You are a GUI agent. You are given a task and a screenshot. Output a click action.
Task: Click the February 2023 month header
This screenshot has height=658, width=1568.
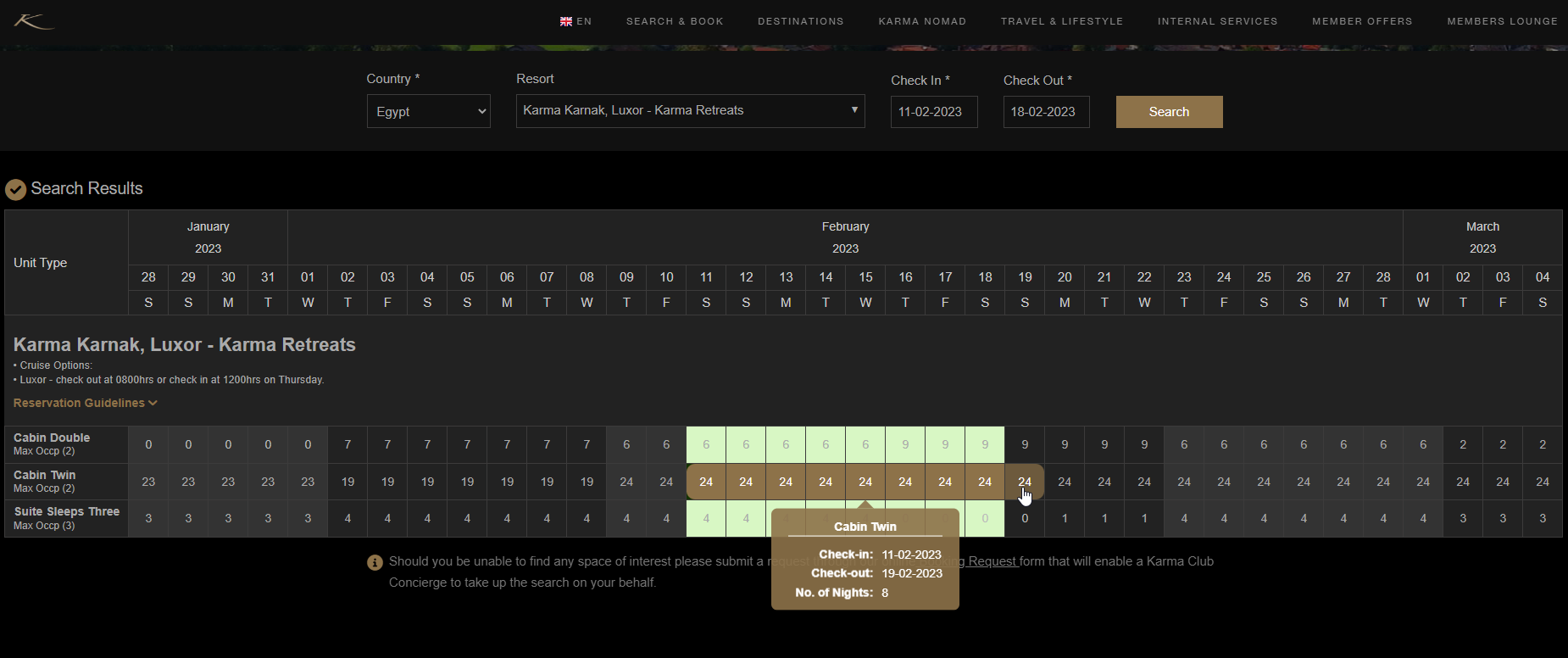click(x=845, y=237)
